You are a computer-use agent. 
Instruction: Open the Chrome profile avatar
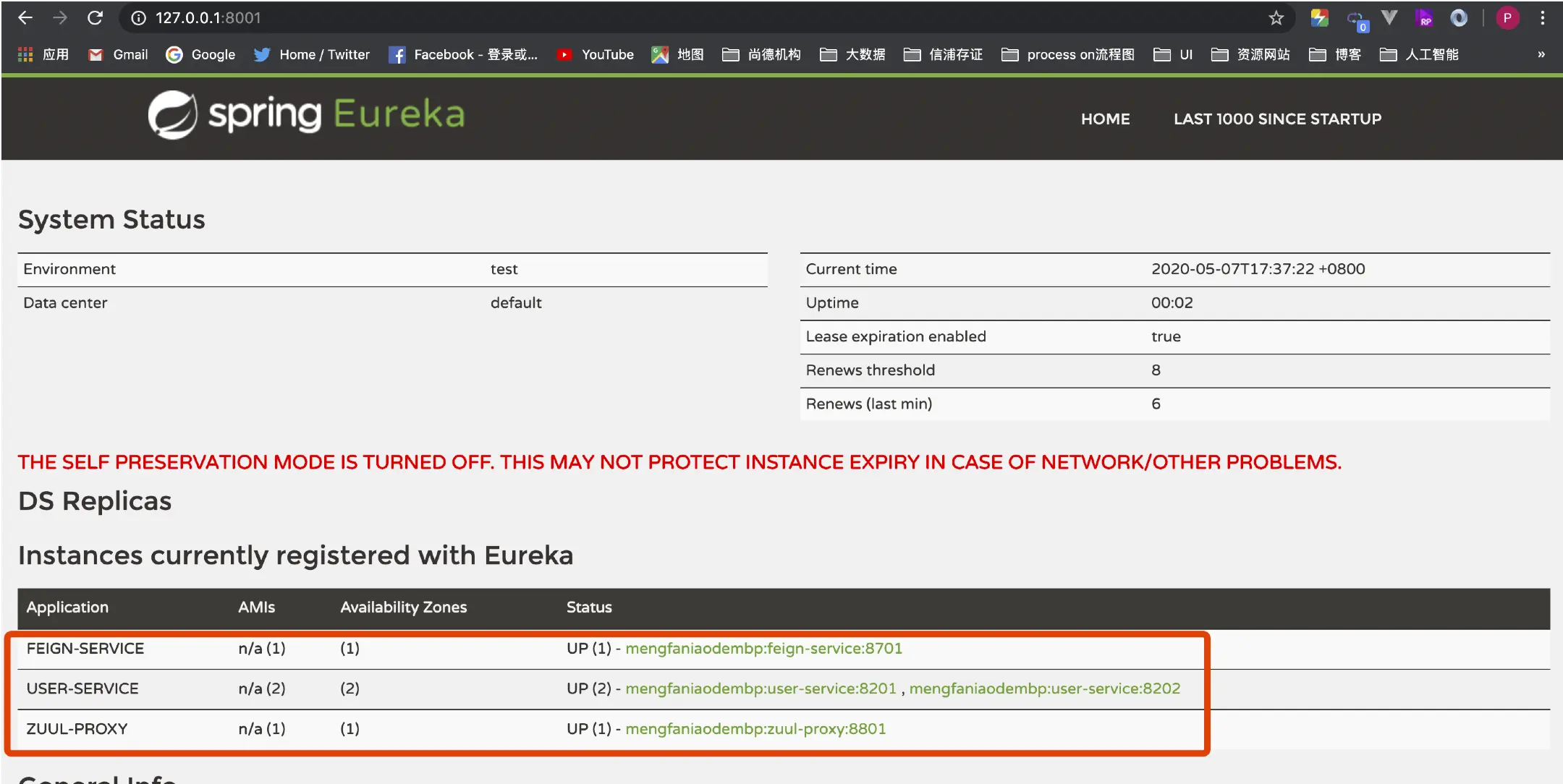coord(1507,18)
